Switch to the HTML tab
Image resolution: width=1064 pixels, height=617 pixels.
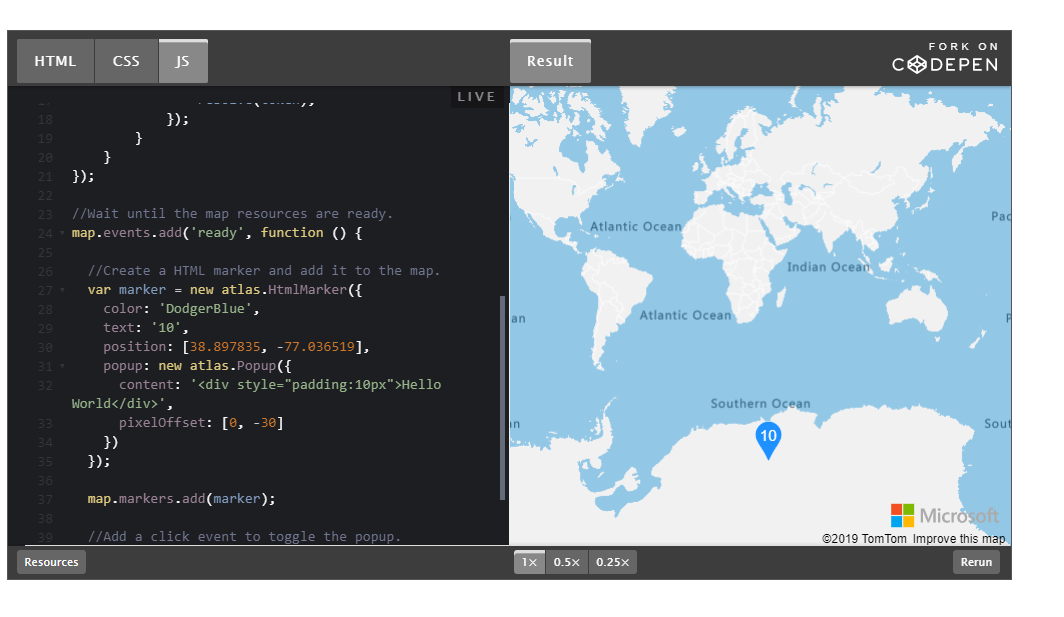[x=55, y=60]
